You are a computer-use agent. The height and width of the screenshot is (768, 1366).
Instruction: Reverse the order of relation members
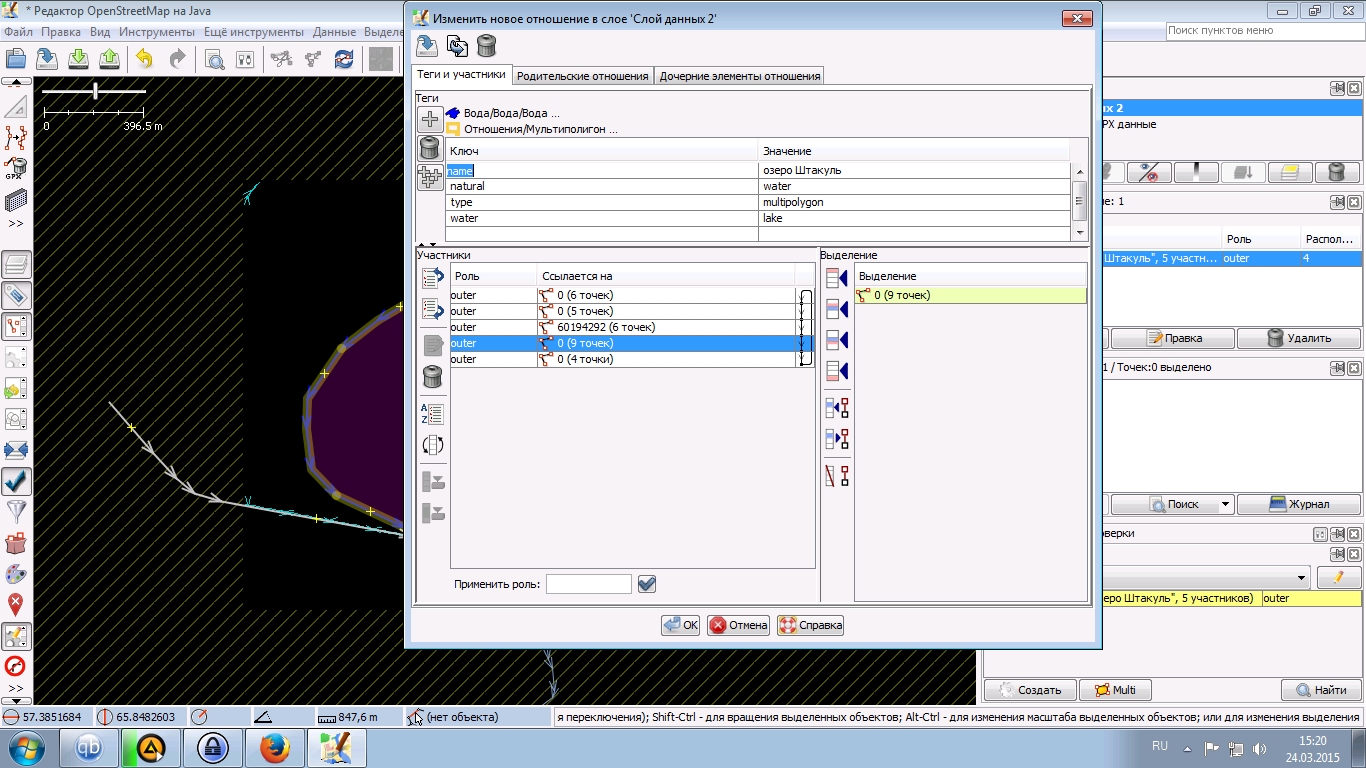coord(432,446)
